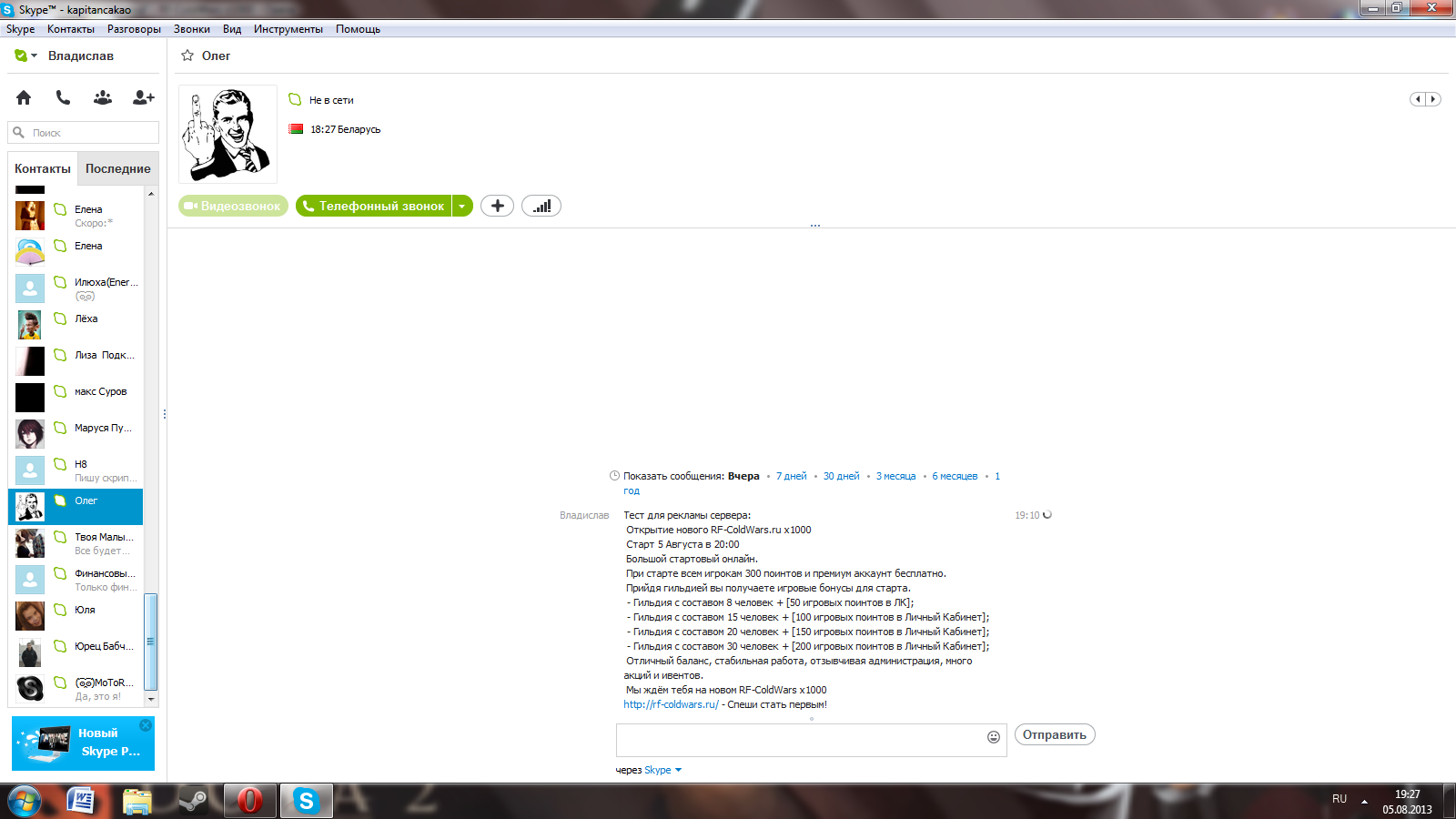Show messages from last 7 дней
1456x819 pixels.
click(792, 476)
